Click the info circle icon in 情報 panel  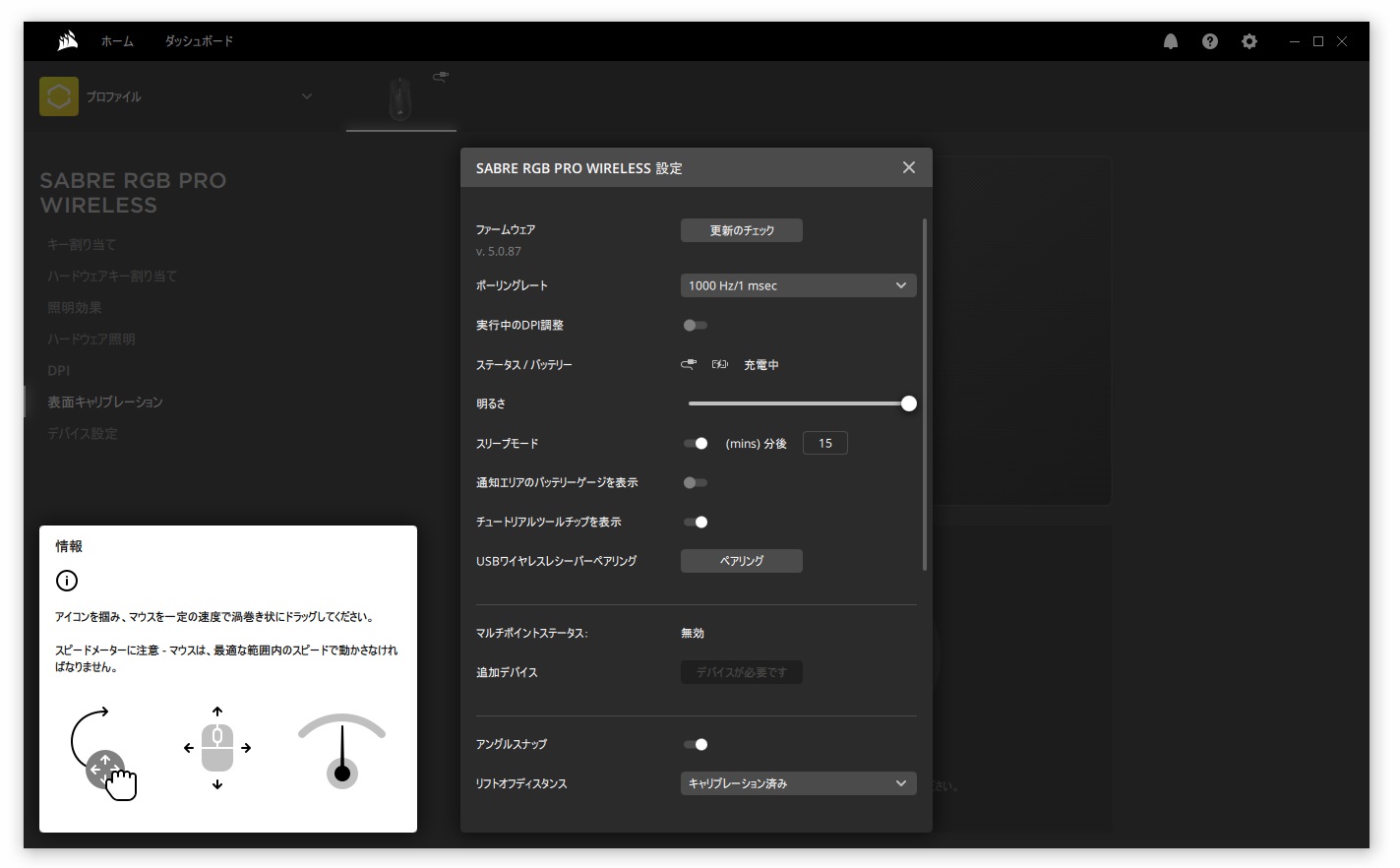tap(67, 581)
